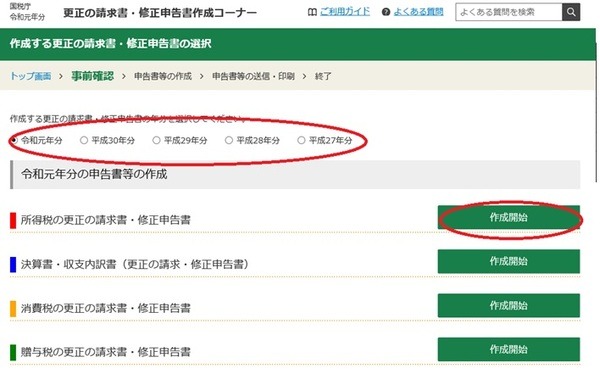Image resolution: width=600 pixels, height=374 pixels.
Task: Click the 申告書等の作成 breadcrumb step
Action: click(163, 76)
